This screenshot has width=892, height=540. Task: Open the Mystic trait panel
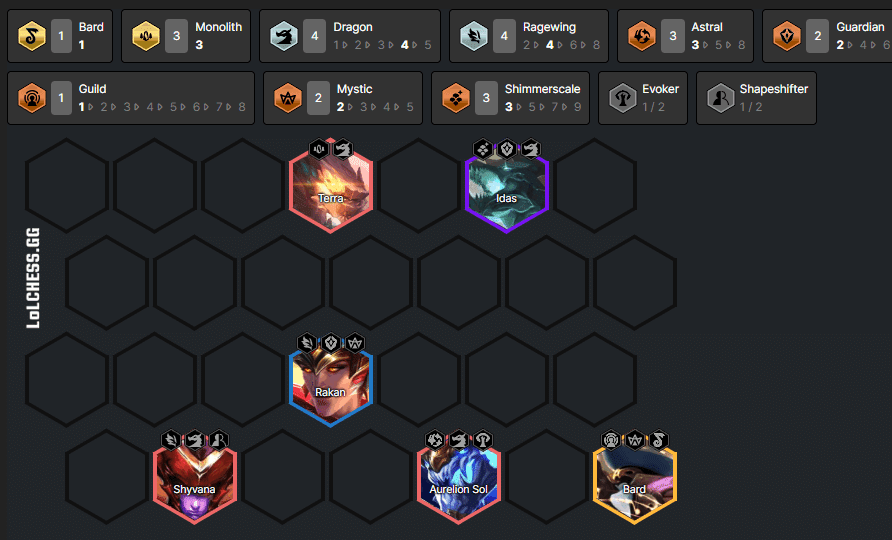343,98
